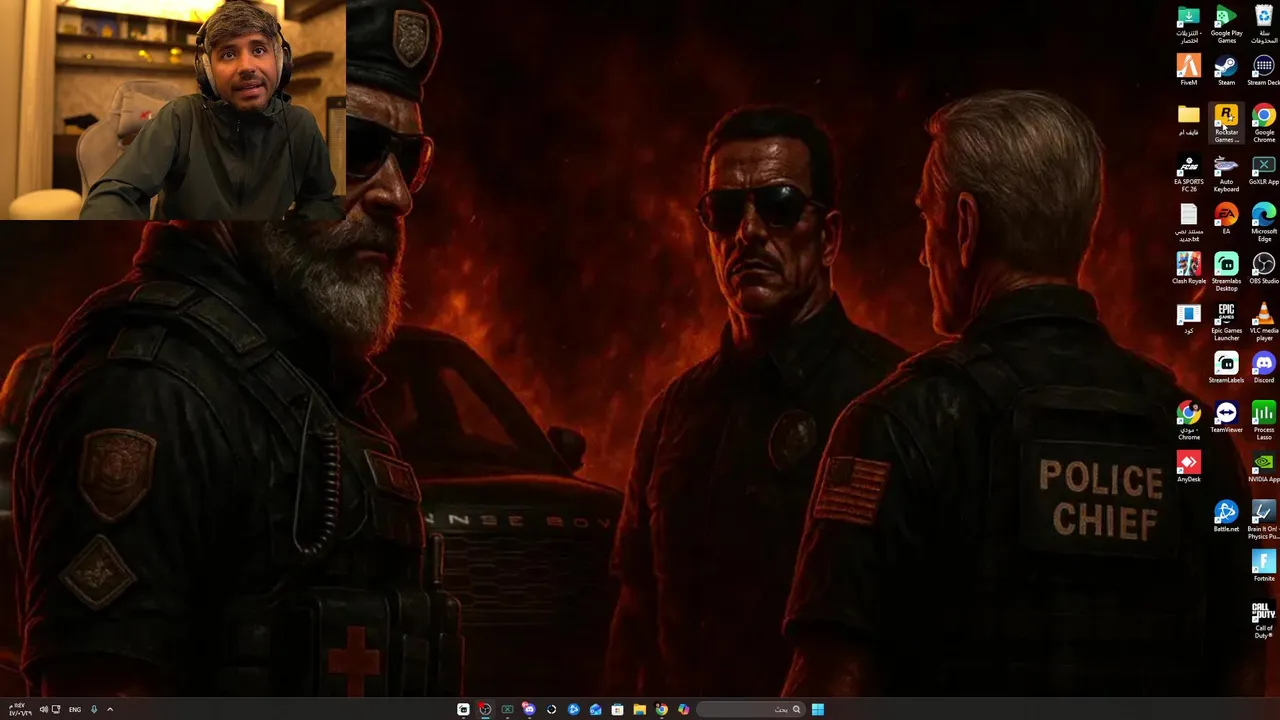
Task: Switch to Battle.net in the taskbar
Action: click(x=573, y=709)
